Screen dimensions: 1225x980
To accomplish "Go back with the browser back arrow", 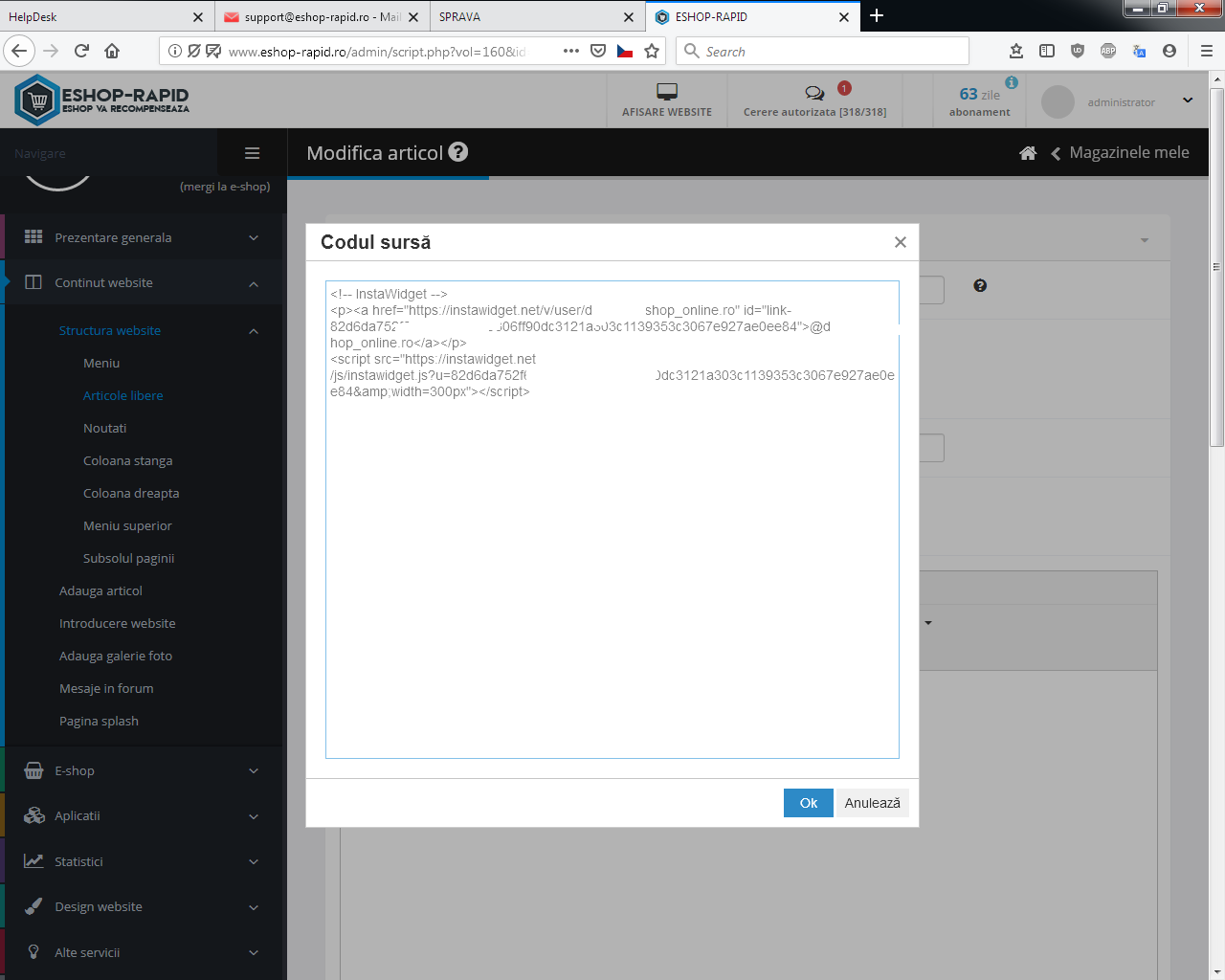I will (x=19, y=51).
